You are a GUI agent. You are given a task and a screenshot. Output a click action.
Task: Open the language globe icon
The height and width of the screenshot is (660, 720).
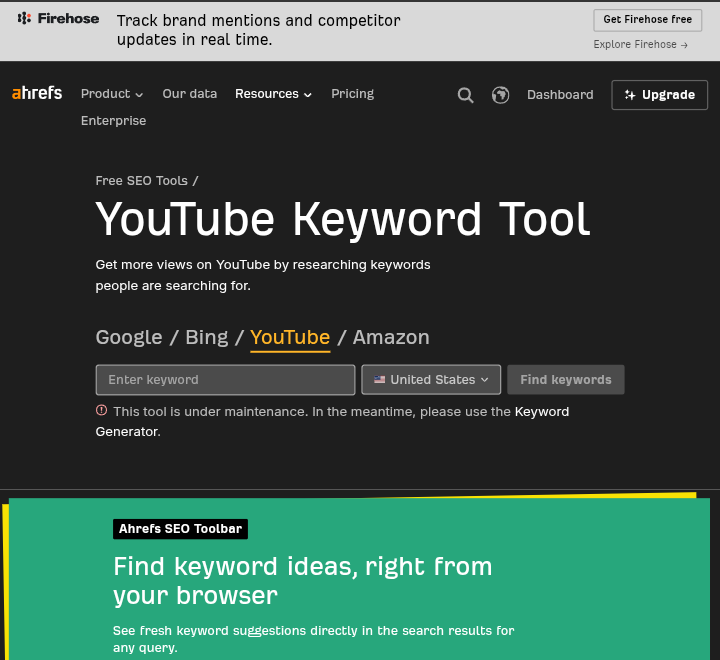pos(501,95)
